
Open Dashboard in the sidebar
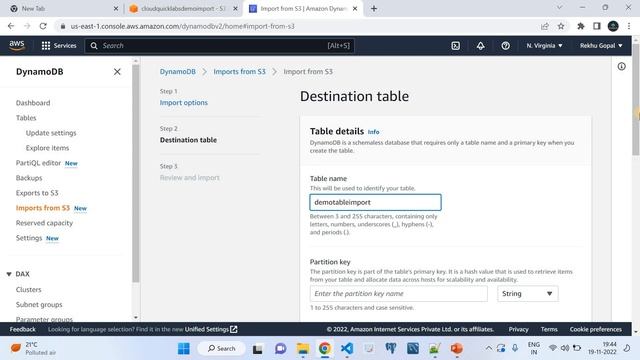tap(33, 103)
